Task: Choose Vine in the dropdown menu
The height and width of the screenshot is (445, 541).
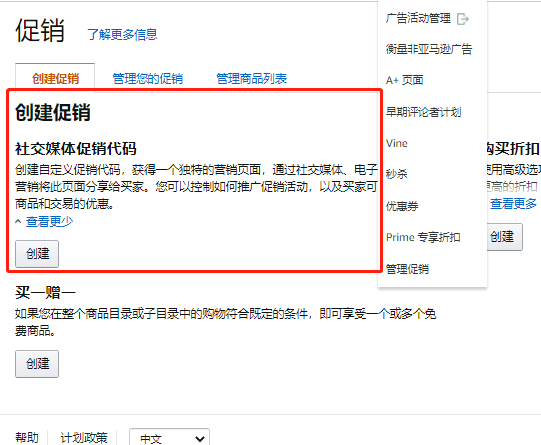Action: point(397,143)
